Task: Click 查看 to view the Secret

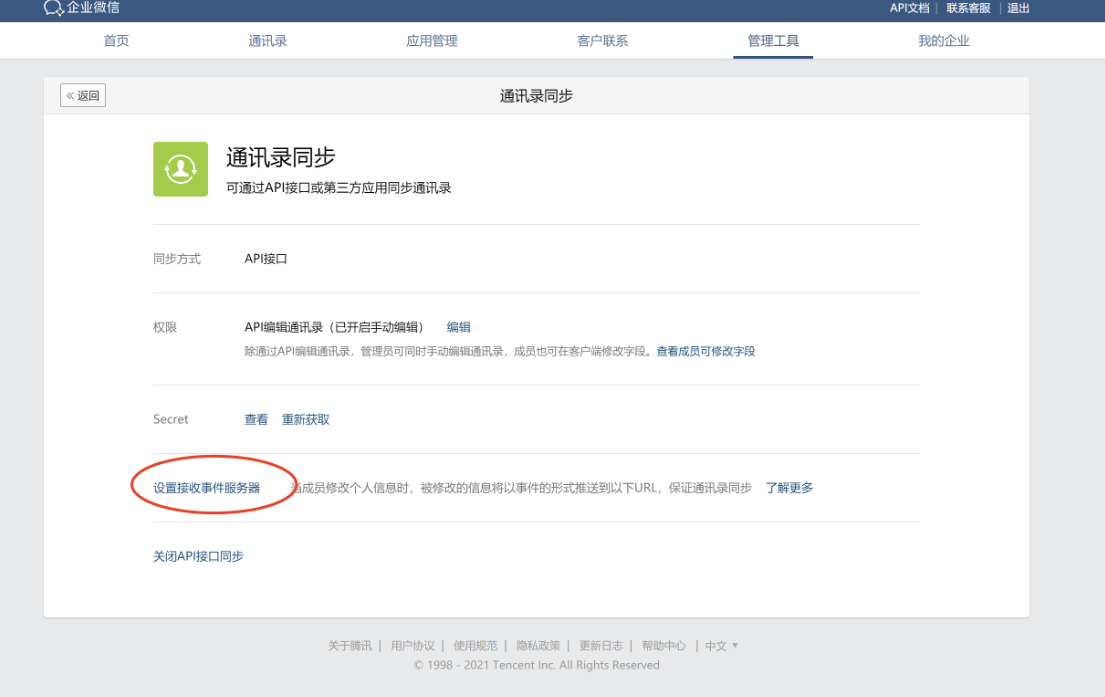Action: pos(256,420)
